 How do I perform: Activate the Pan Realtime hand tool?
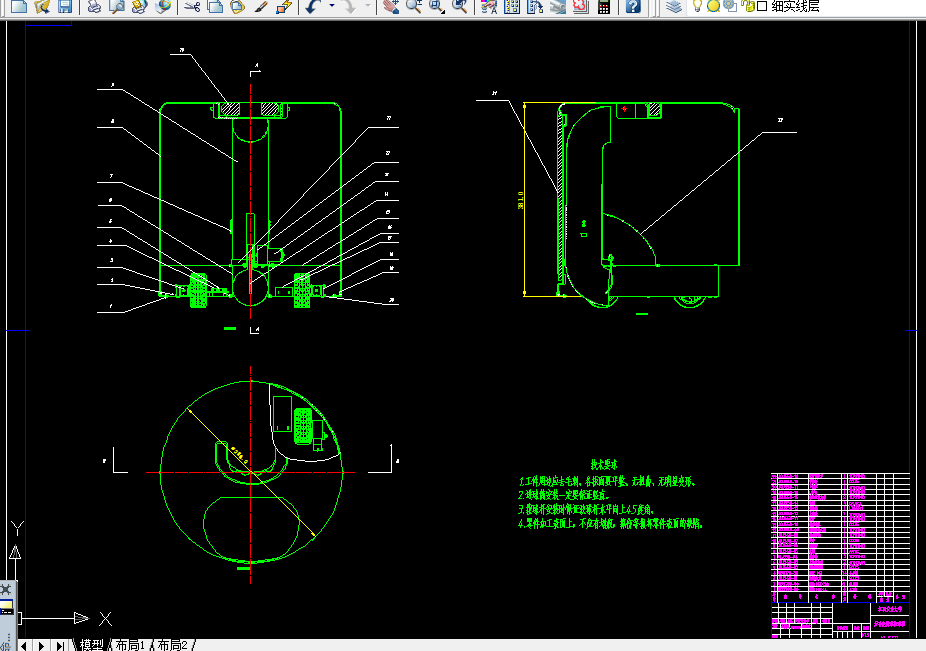[x=390, y=6]
